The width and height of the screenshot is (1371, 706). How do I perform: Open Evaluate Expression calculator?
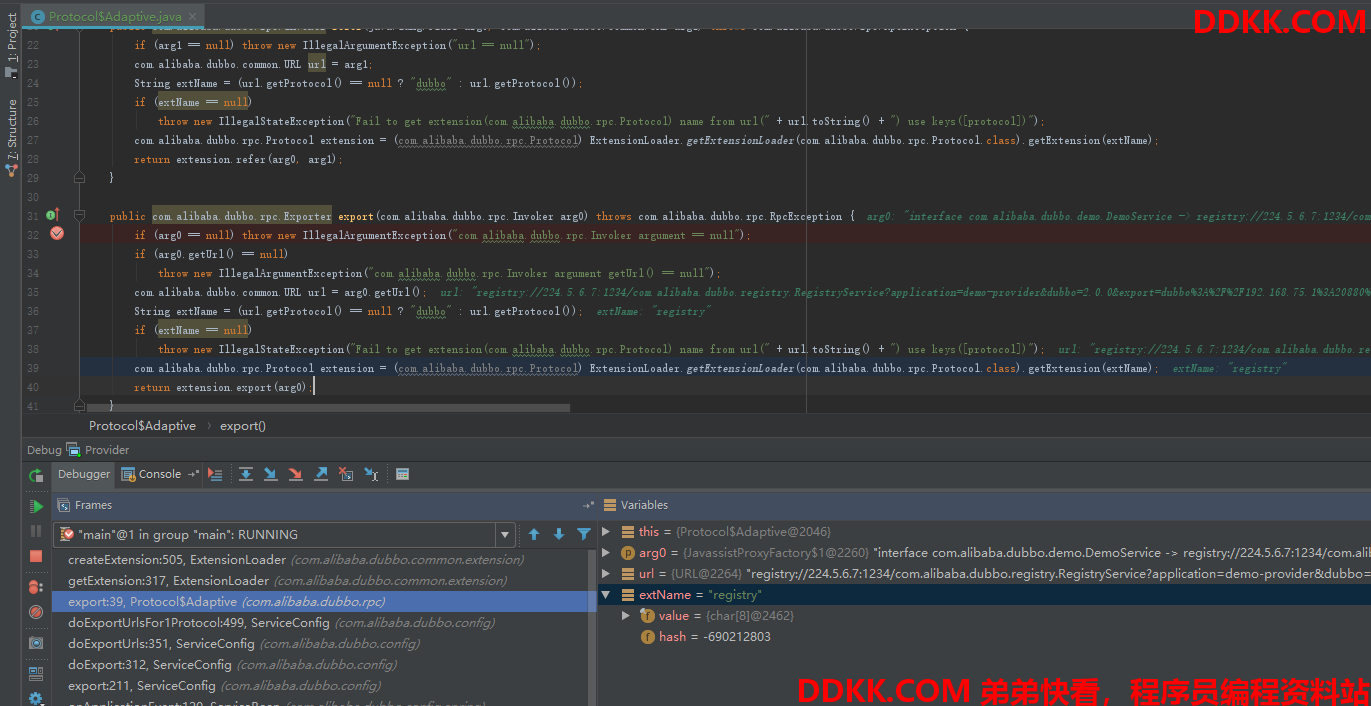[x=402, y=474]
